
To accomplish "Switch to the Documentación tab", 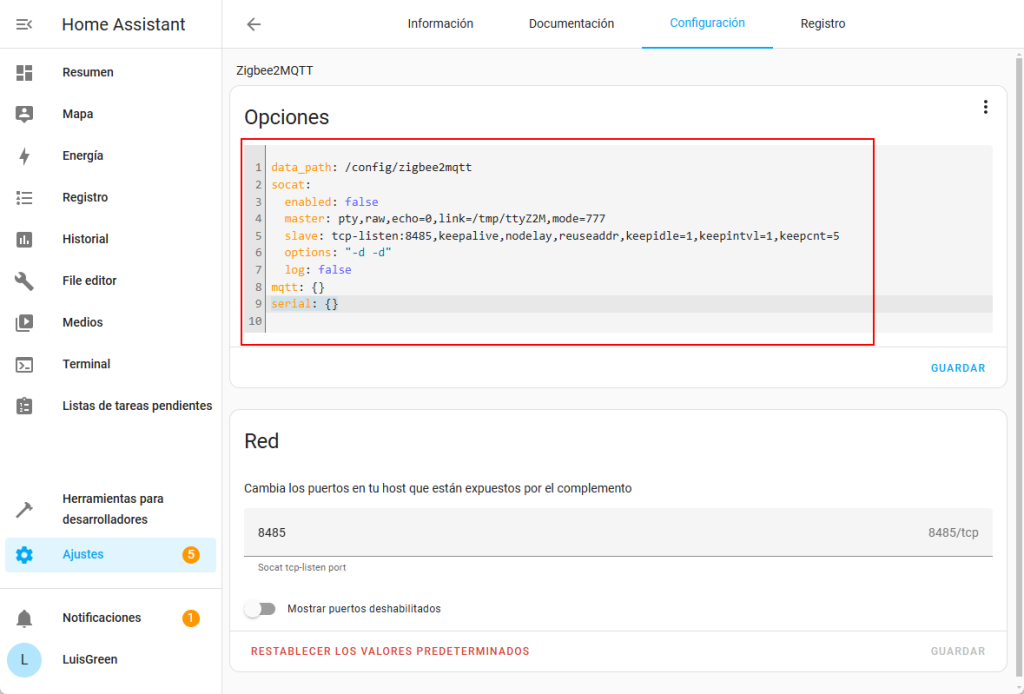I will pyautogui.click(x=571, y=24).
